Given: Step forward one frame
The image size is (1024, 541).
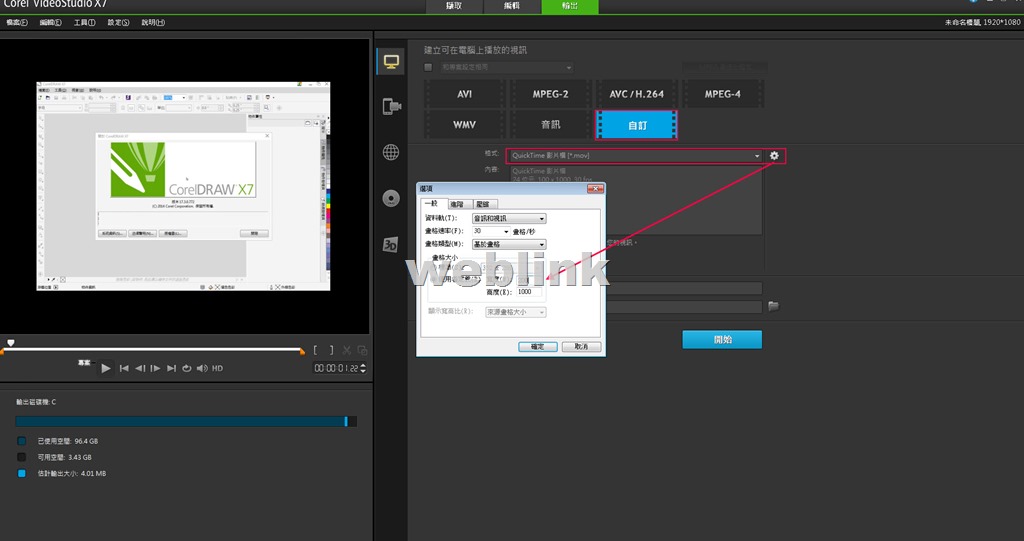Looking at the screenshot, I should point(155,369).
